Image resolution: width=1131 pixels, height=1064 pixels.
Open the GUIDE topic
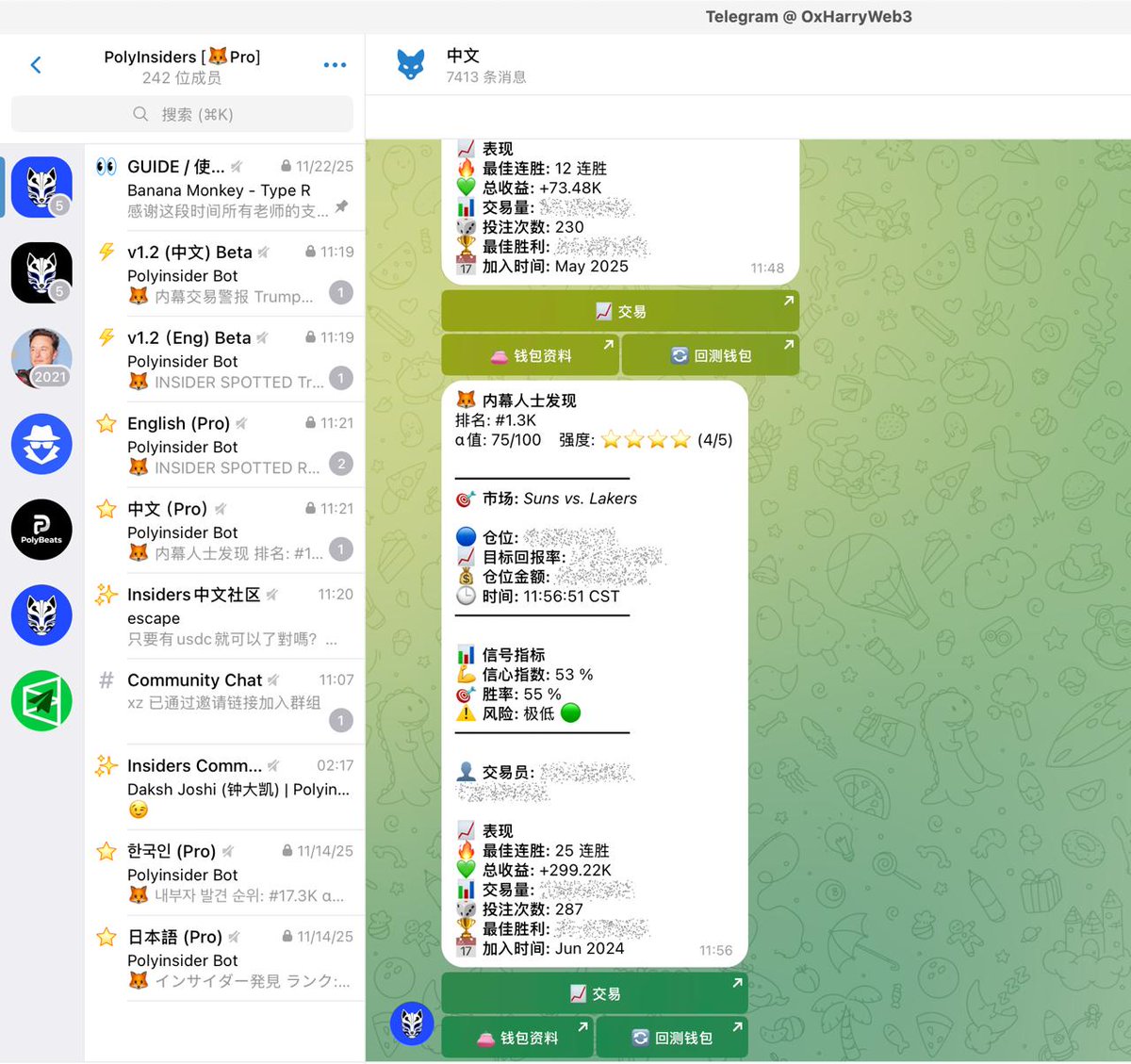[224, 188]
